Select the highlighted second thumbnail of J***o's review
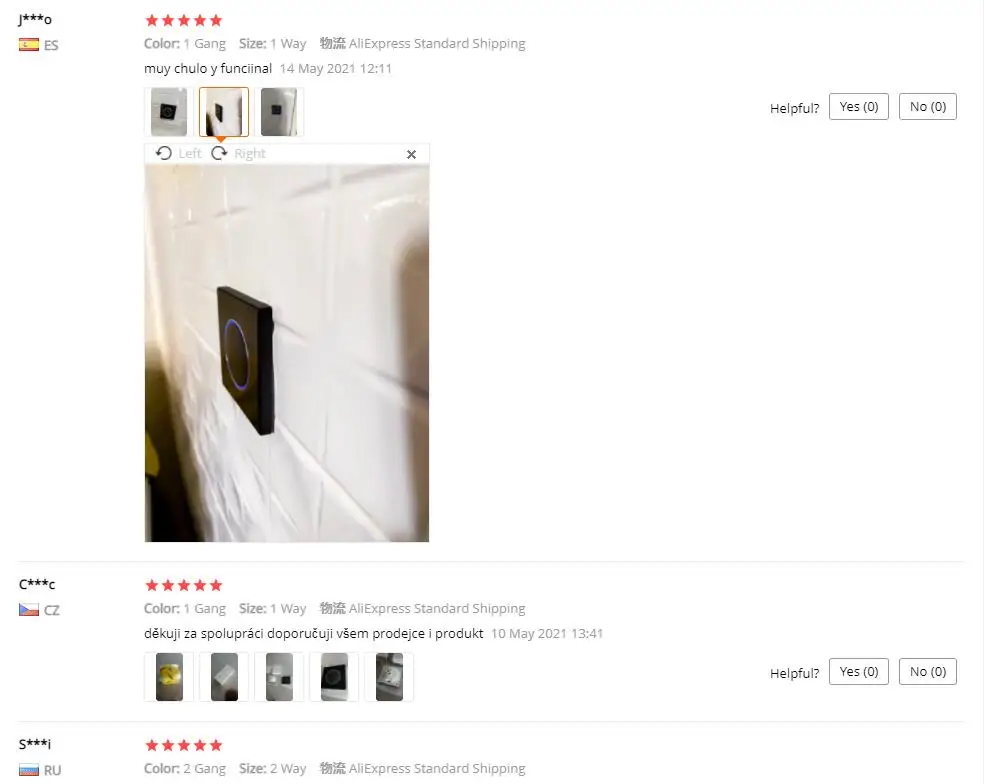Image resolution: width=984 pixels, height=784 pixels. click(224, 112)
